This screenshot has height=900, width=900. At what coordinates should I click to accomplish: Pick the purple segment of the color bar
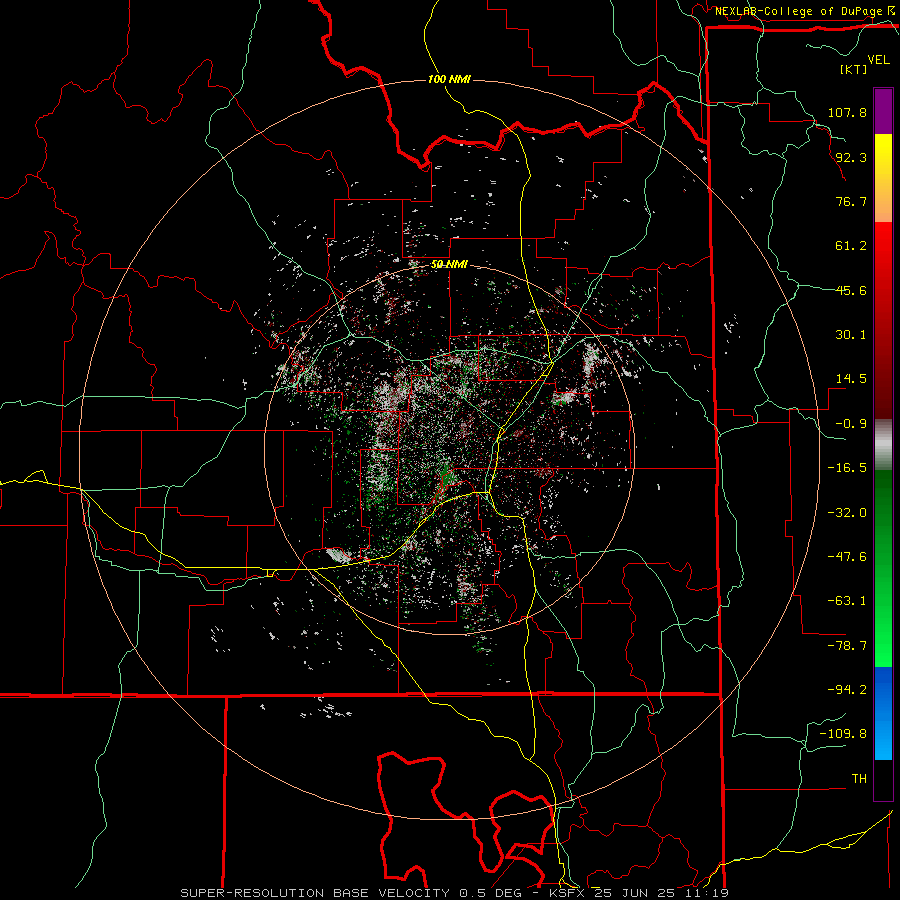pos(883,111)
